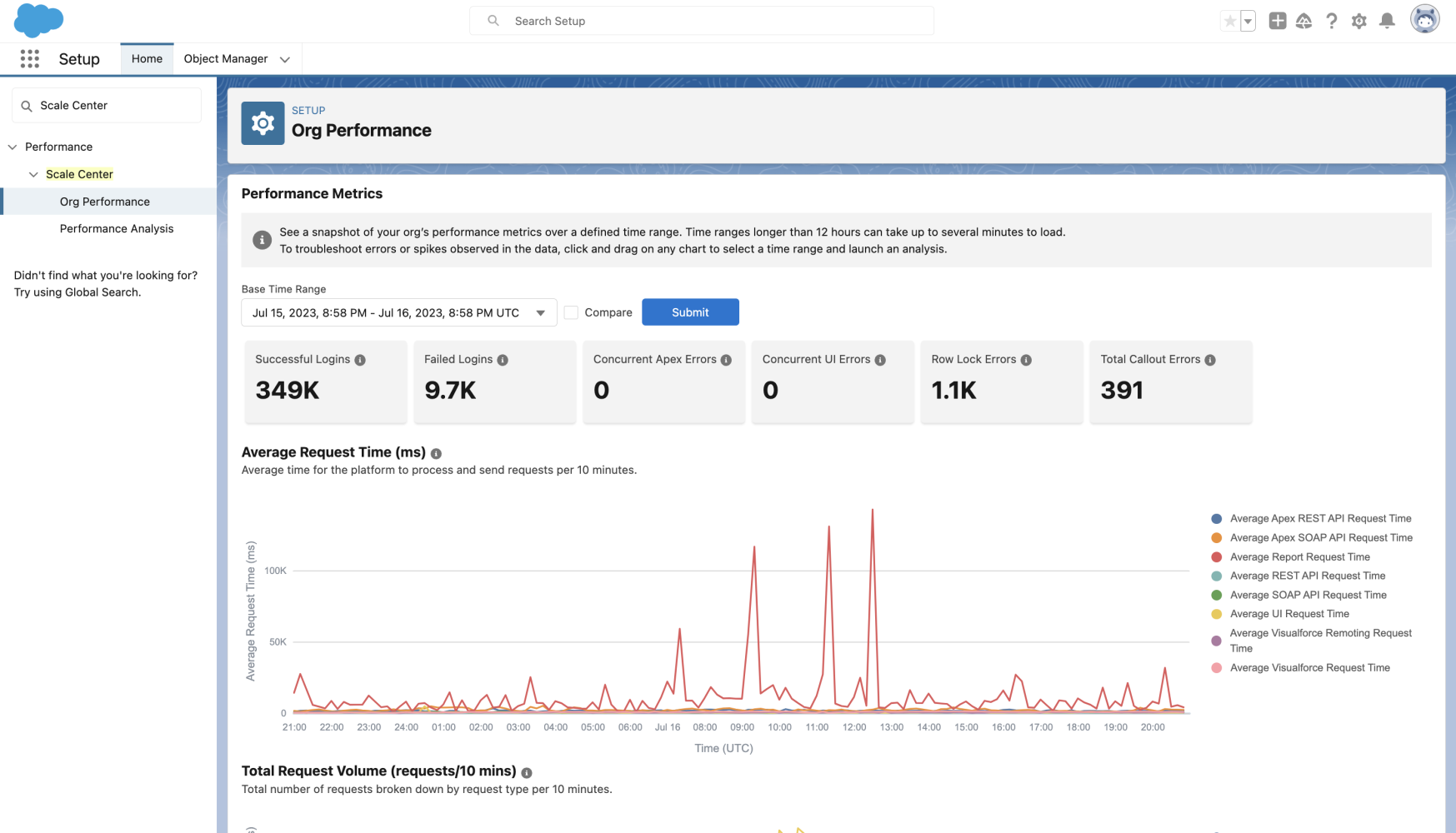Click the Performance Metrics heading
This screenshot has height=833, width=1456.
click(312, 193)
